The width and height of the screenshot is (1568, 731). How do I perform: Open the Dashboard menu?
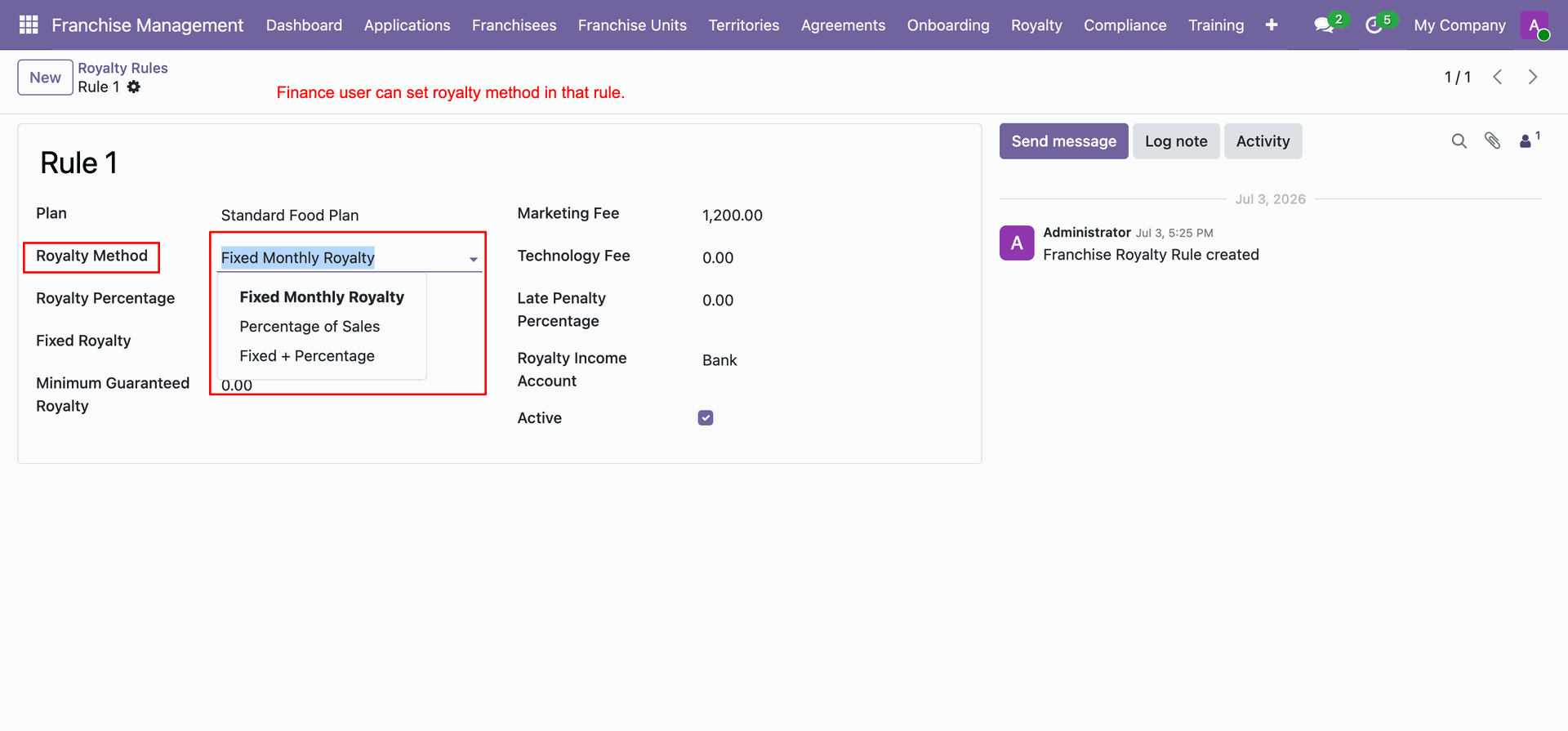304,25
